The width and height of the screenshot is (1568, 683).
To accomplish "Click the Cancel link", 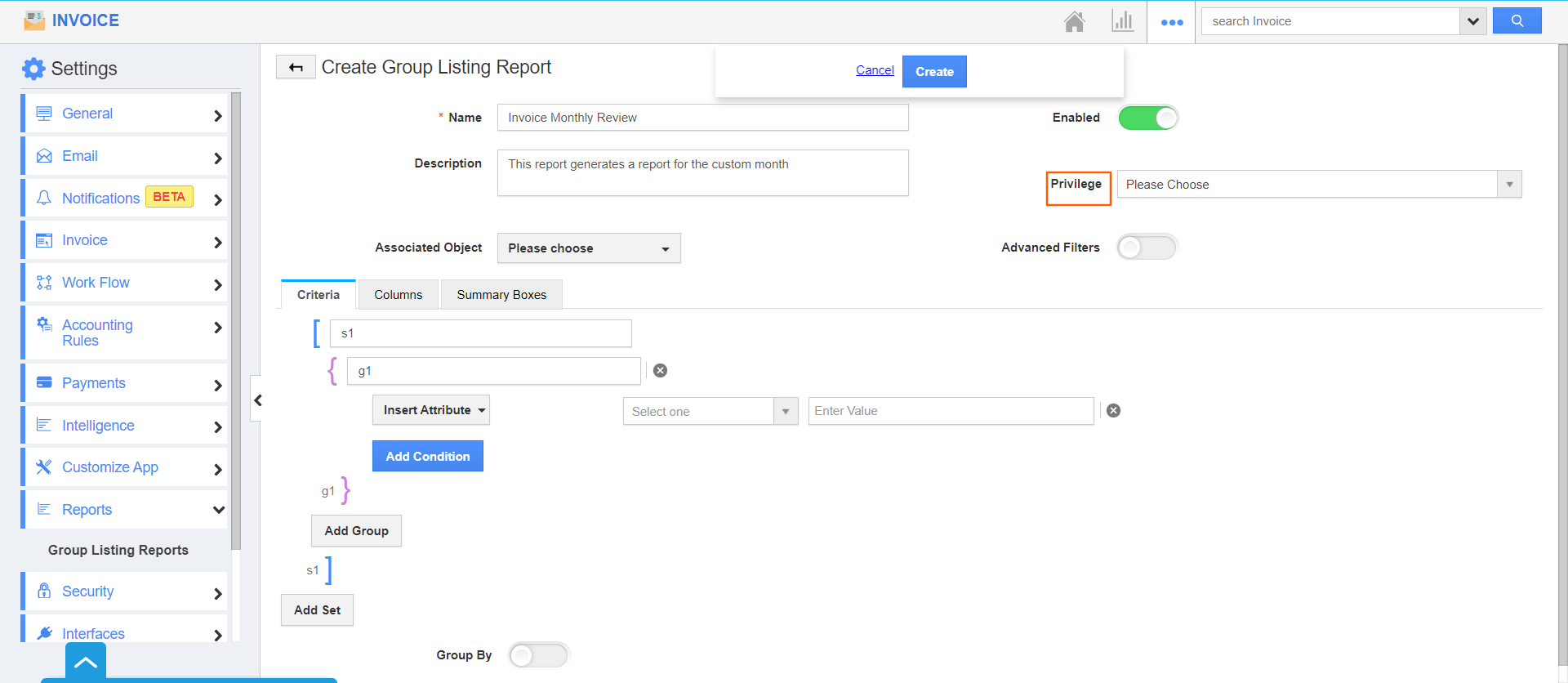I will pyautogui.click(x=874, y=70).
